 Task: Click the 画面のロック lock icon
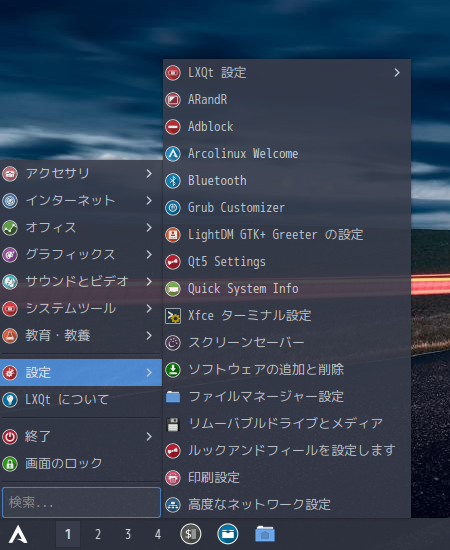click(10, 464)
